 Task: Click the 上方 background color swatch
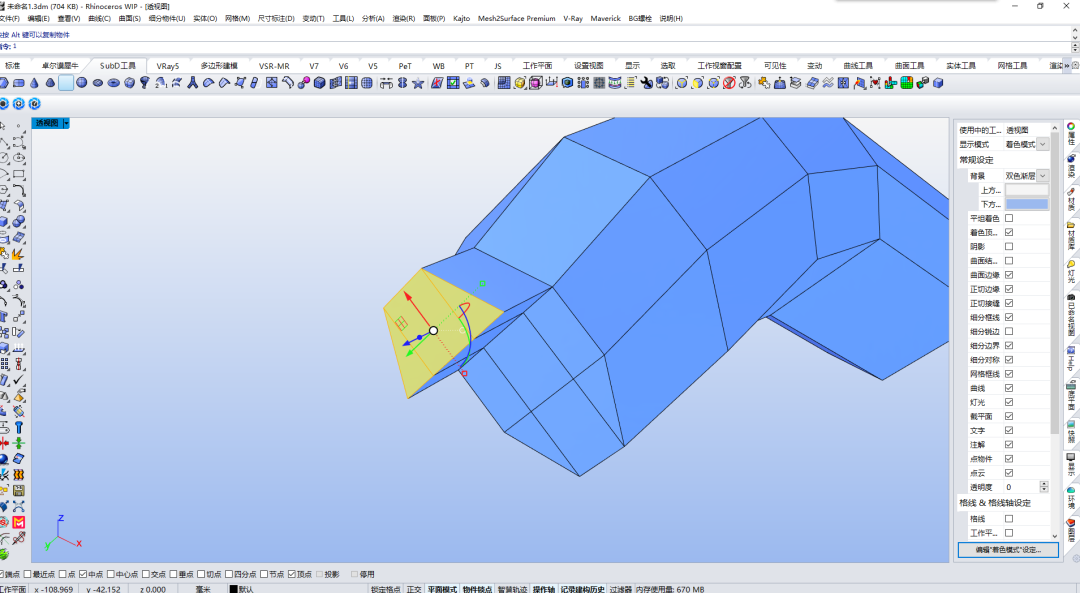point(1026,190)
